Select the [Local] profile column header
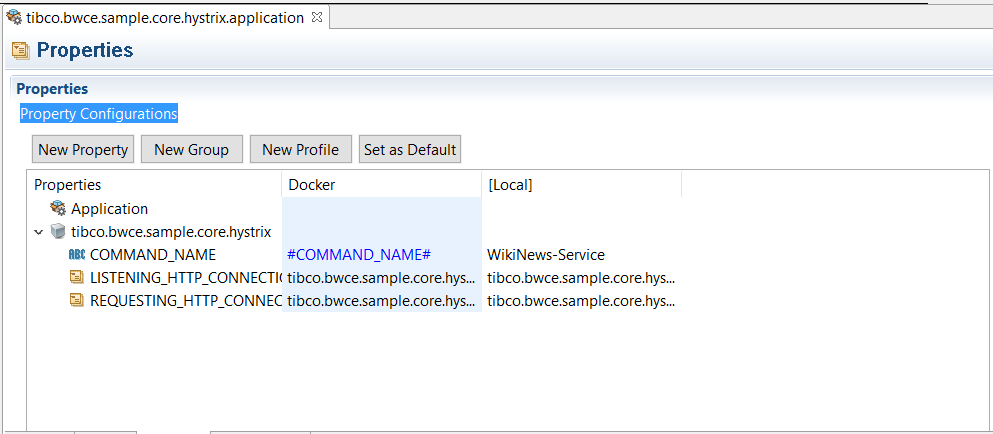 click(581, 184)
